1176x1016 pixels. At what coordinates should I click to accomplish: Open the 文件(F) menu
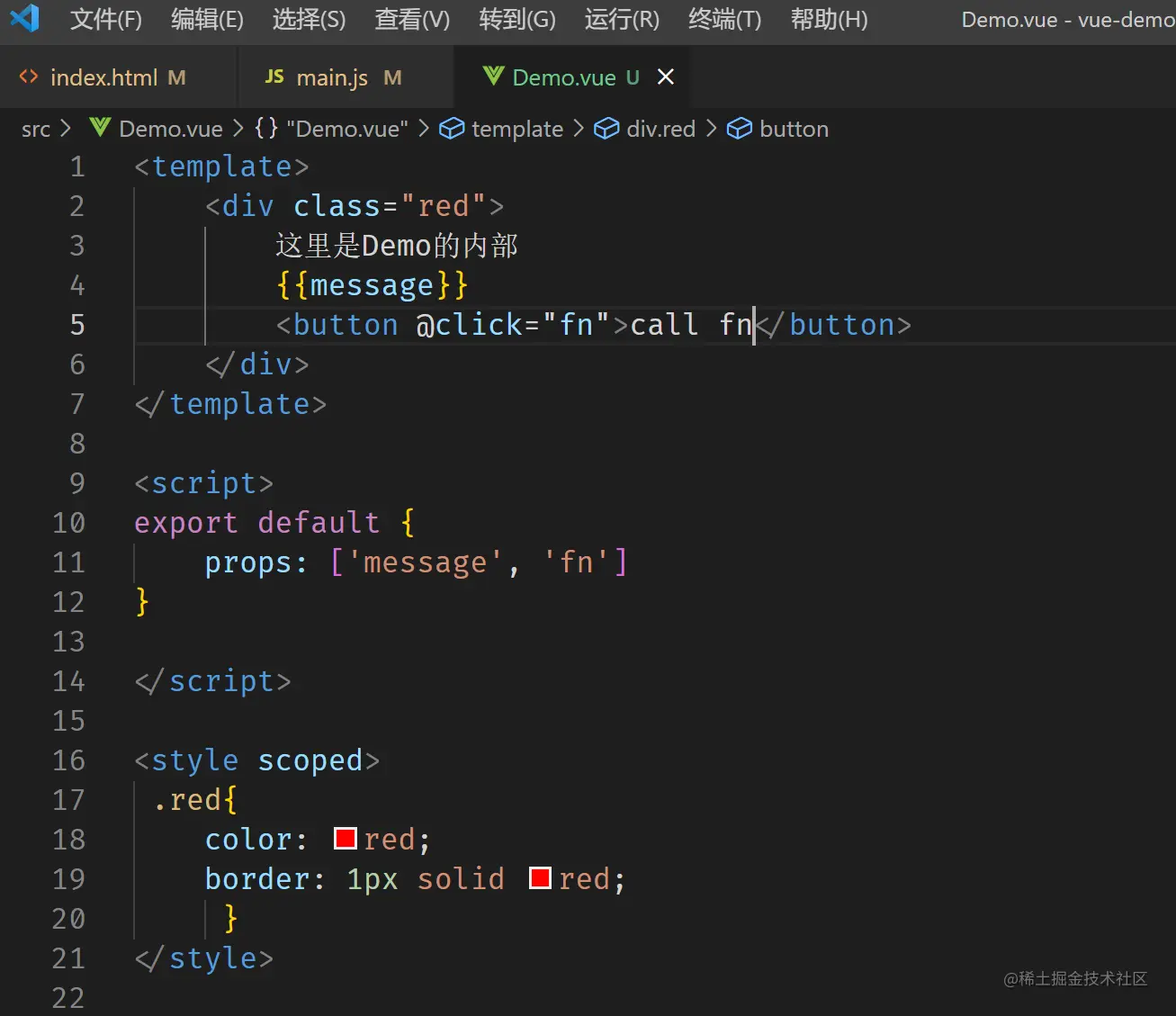click(106, 19)
